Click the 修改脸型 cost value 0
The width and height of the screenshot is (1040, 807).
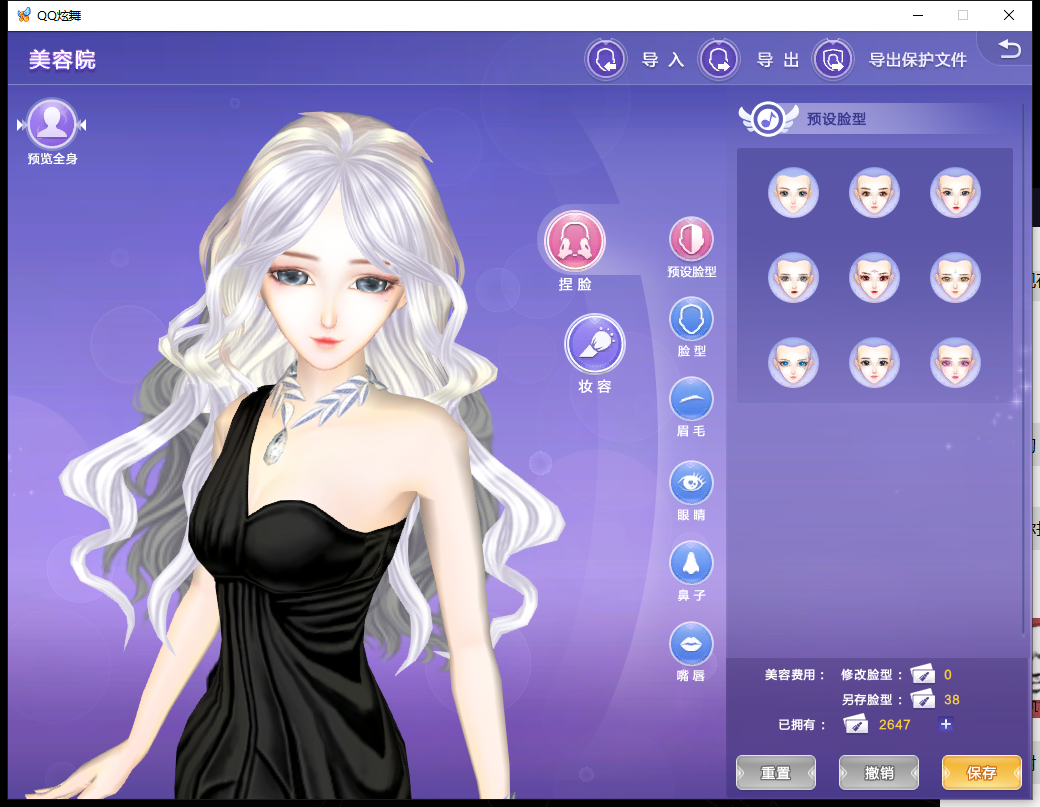click(x=948, y=674)
